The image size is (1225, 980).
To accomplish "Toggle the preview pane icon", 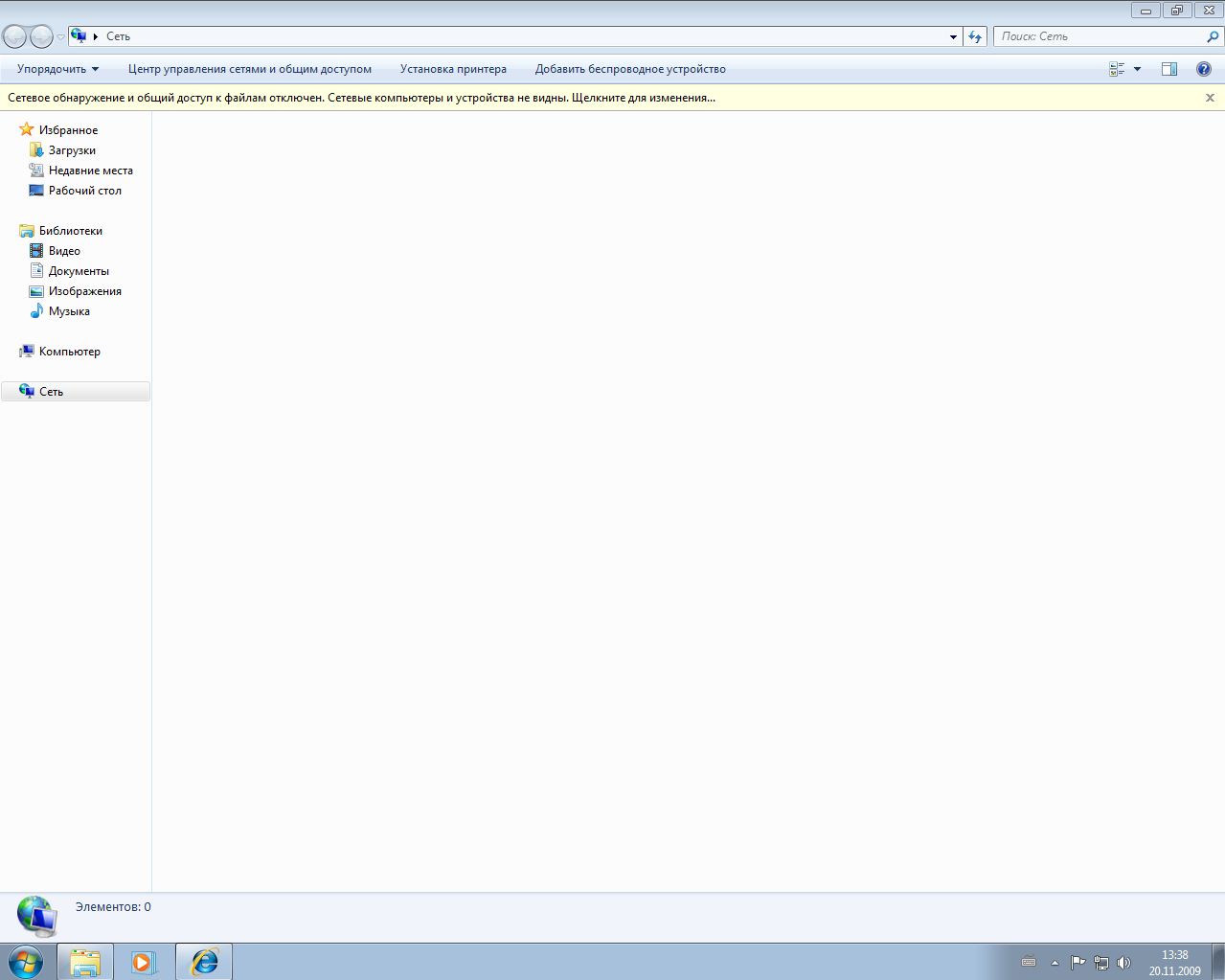I will (1168, 69).
